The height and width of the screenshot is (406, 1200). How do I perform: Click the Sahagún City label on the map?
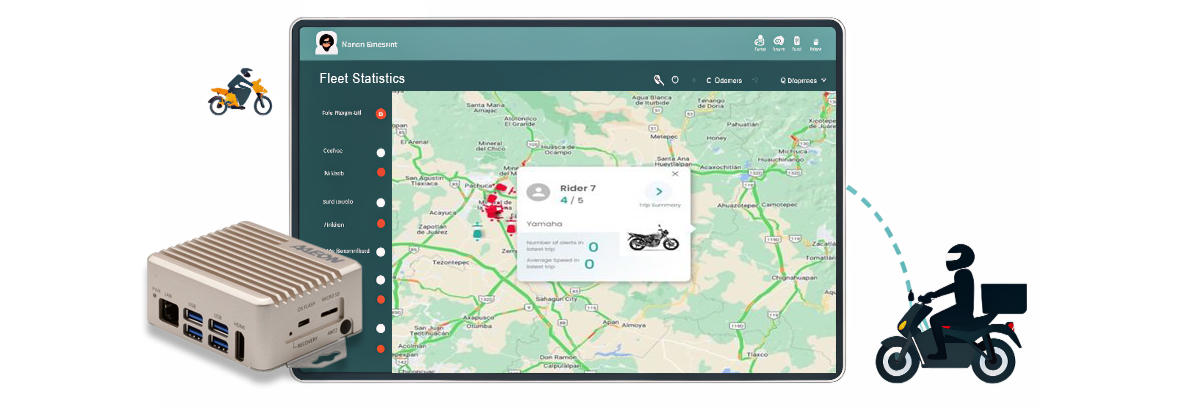coord(558,298)
